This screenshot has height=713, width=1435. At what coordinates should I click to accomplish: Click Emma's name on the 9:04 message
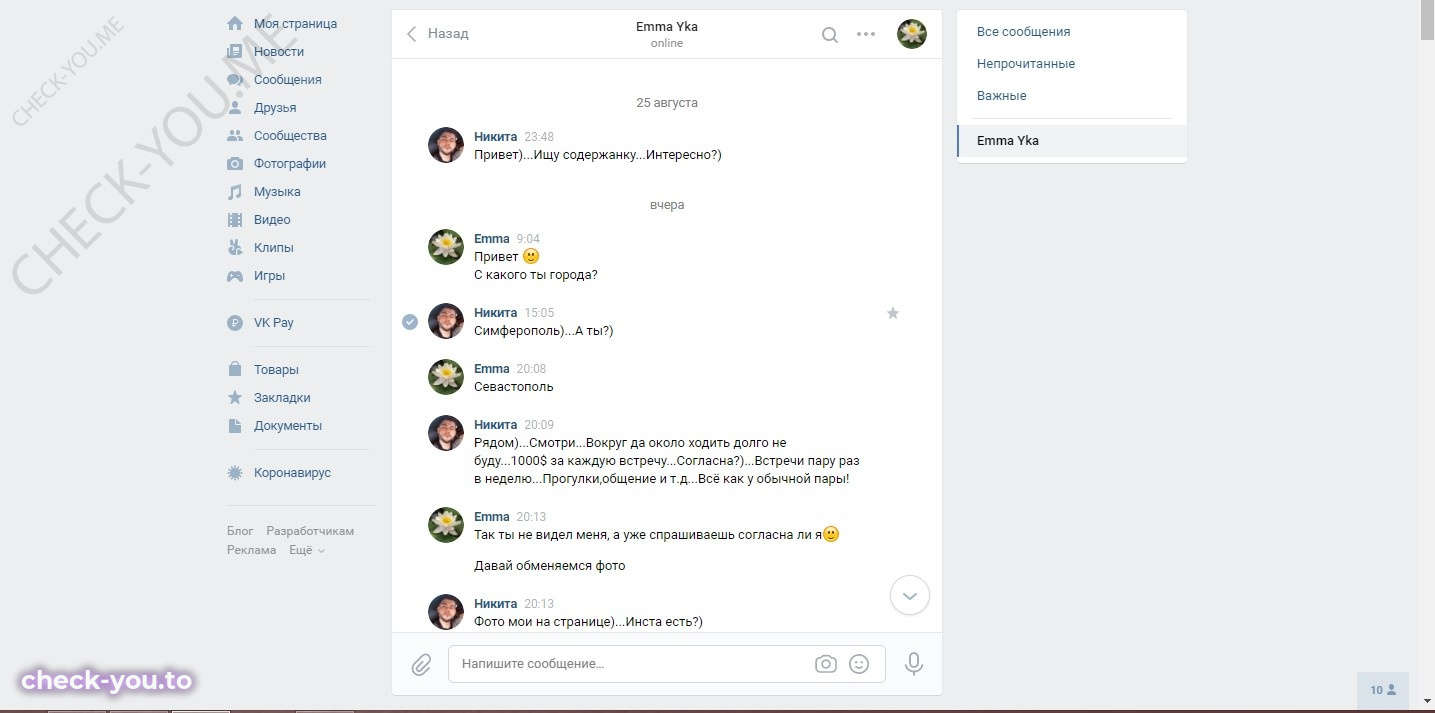tap(492, 239)
